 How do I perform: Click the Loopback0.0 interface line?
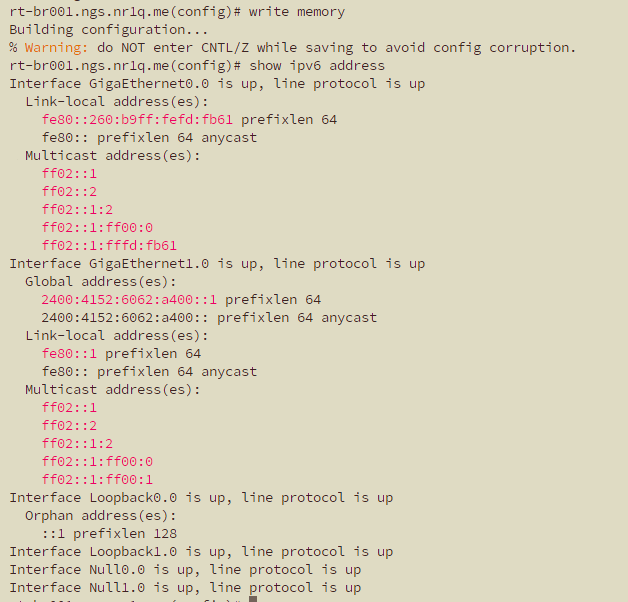(201, 497)
